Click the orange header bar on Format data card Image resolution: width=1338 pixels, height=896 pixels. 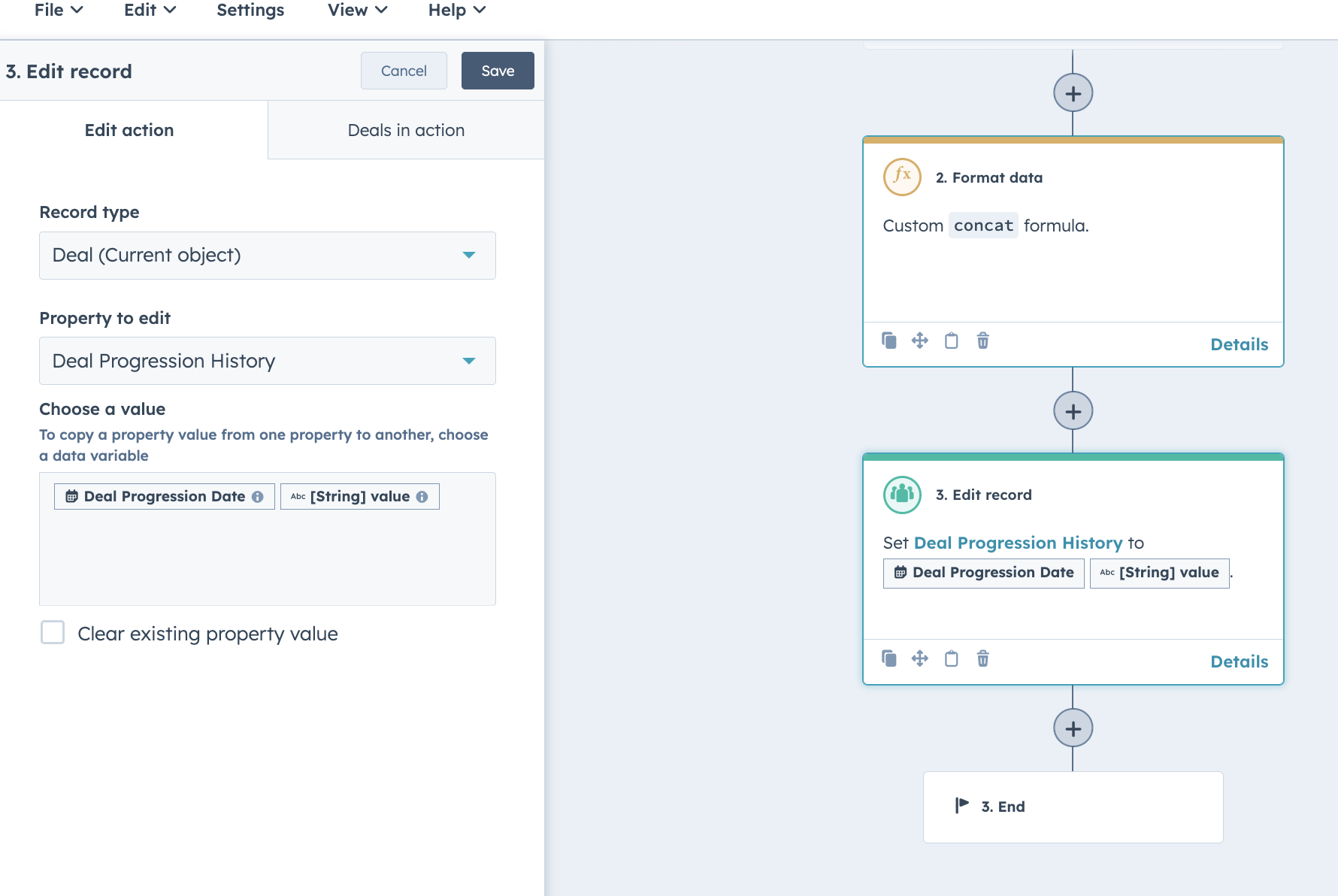pyautogui.click(x=1073, y=140)
